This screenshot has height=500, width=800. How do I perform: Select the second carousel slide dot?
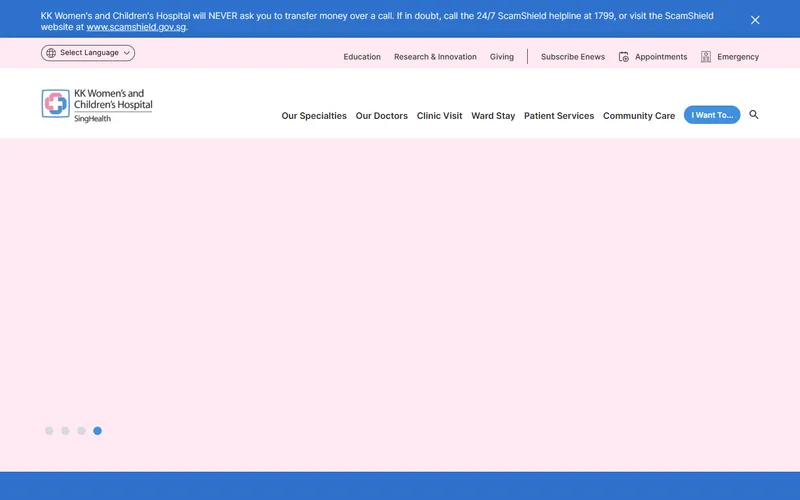tap(65, 431)
